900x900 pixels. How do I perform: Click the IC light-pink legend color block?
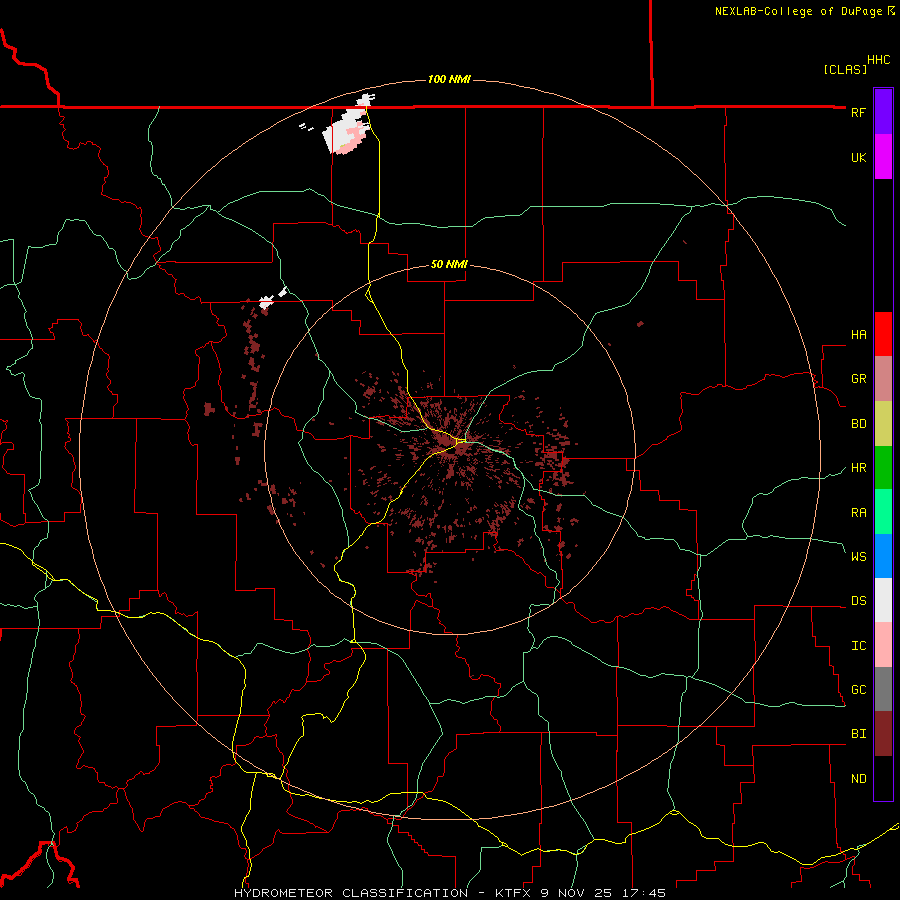coord(883,645)
